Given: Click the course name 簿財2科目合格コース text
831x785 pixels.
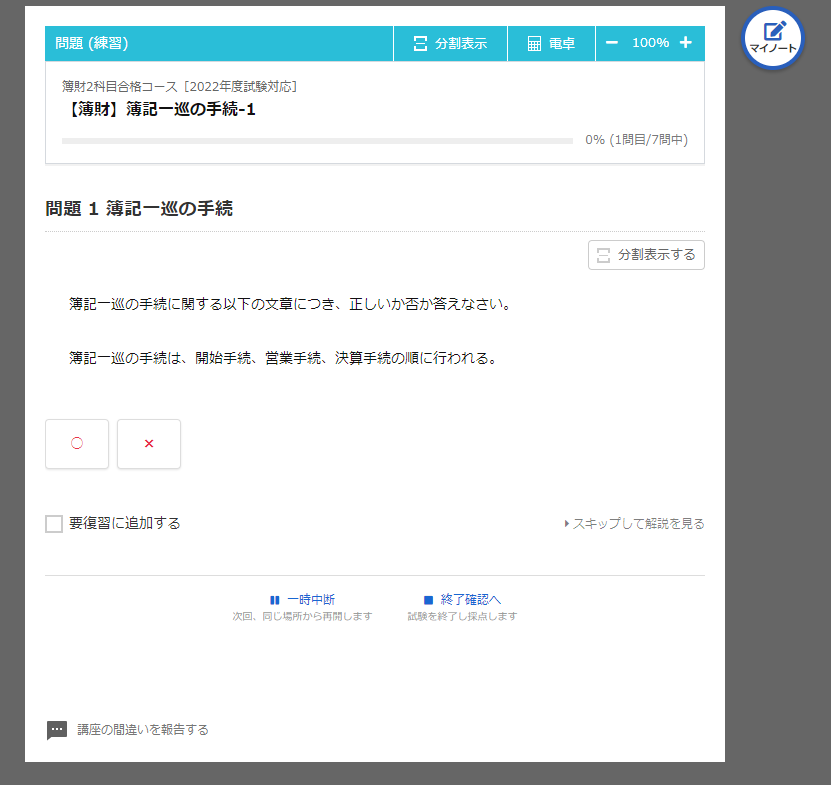Looking at the screenshot, I should click(179, 86).
